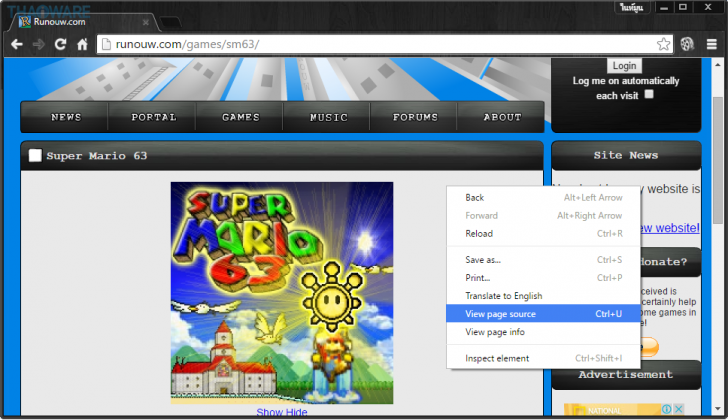Viewport: 728px width, 420px height.
Task: Open a new tab with the new-tab button
Action: [170, 22]
